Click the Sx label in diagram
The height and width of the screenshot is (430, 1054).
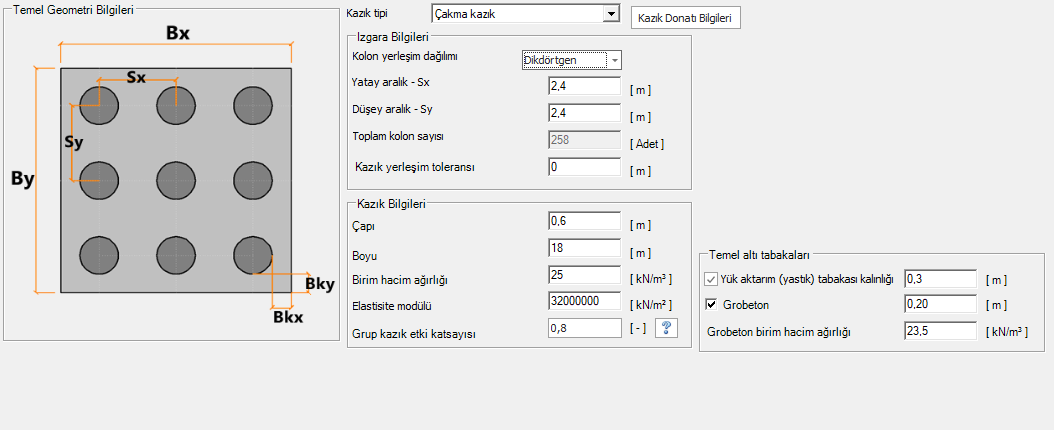click(x=136, y=77)
